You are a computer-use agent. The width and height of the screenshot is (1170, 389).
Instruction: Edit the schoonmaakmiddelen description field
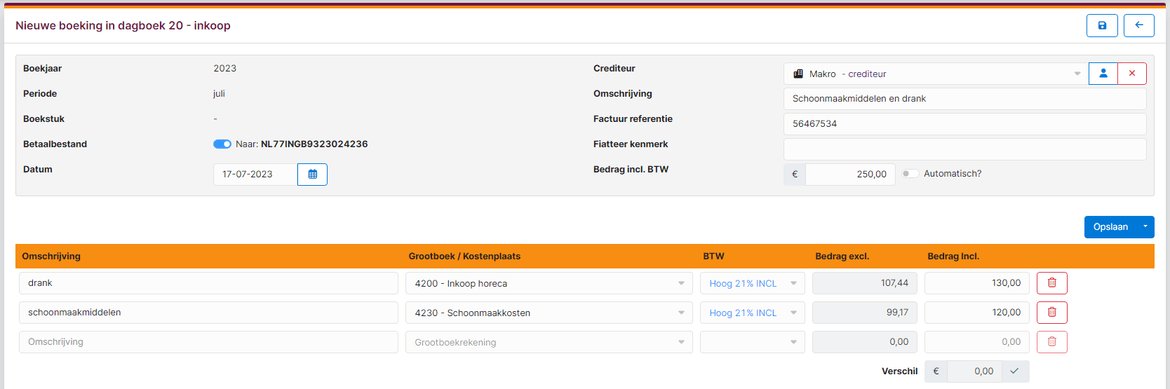209,313
